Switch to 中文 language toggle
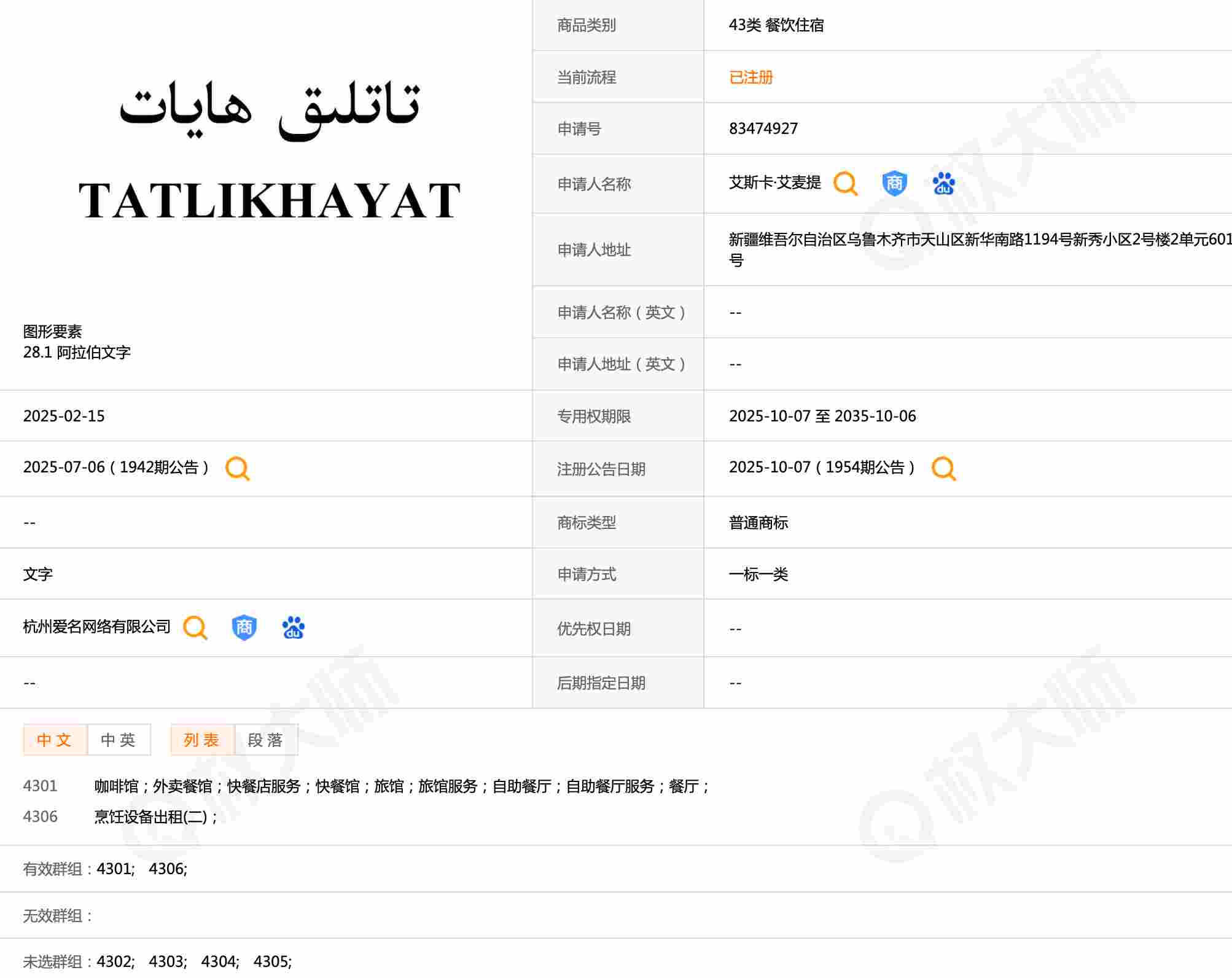The width and height of the screenshot is (1232, 978). pyautogui.click(x=55, y=740)
